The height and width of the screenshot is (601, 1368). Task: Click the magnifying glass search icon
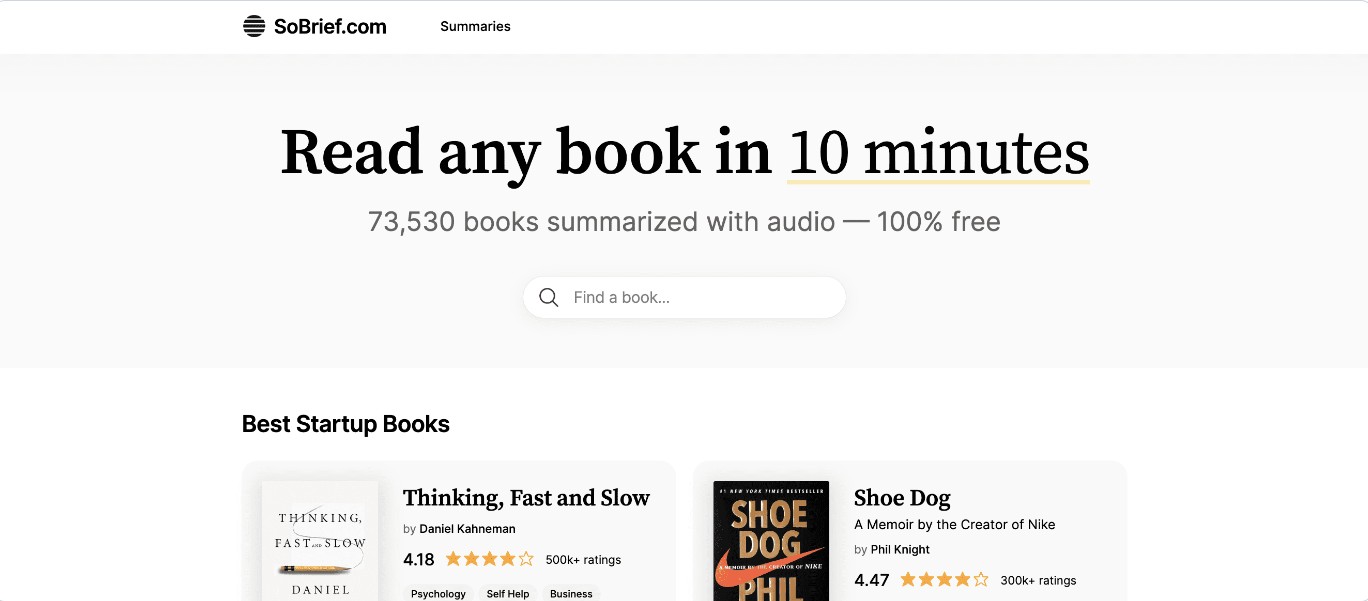548,297
